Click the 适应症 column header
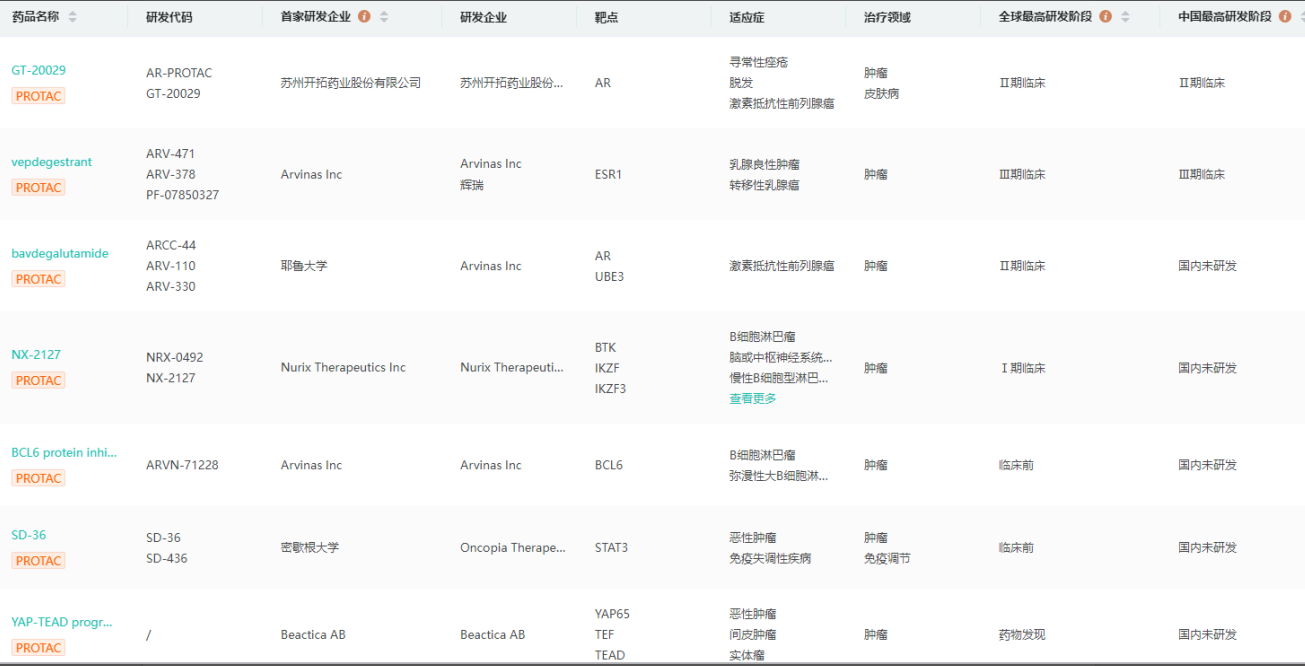This screenshot has width=1305, height=666. (x=747, y=18)
